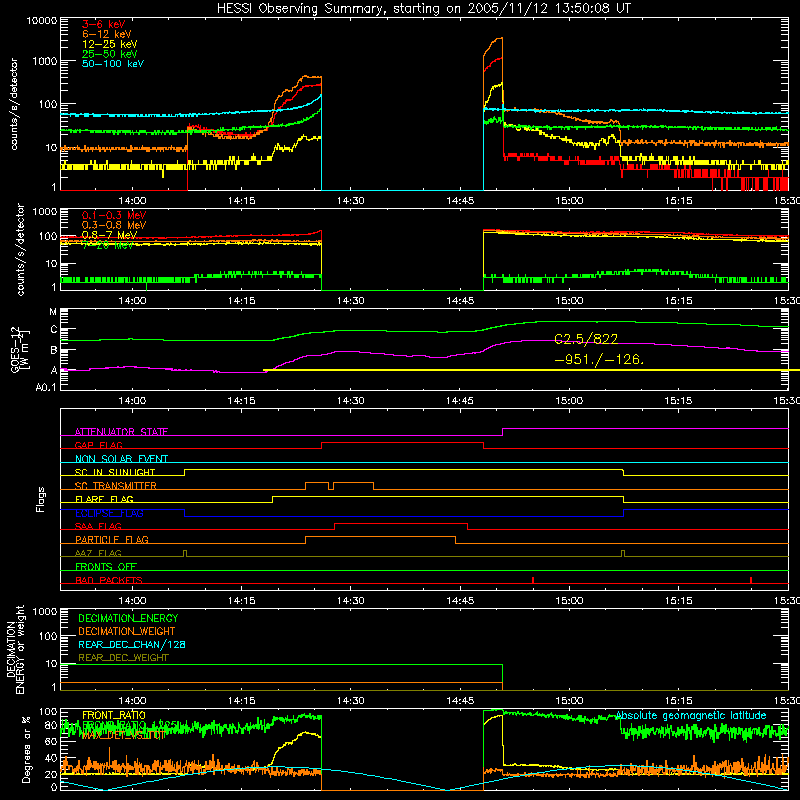Click the 15:00 time label under GOES panel

(569, 401)
